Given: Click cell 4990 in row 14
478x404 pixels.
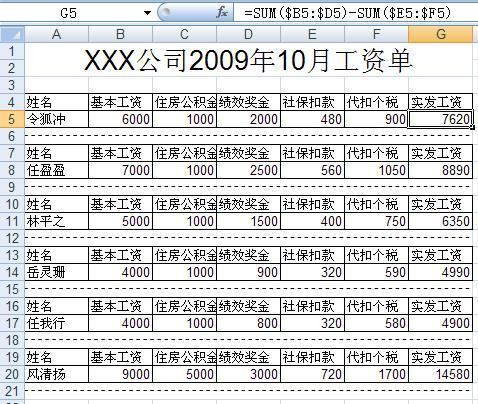Looking at the screenshot, I should 440,272.
